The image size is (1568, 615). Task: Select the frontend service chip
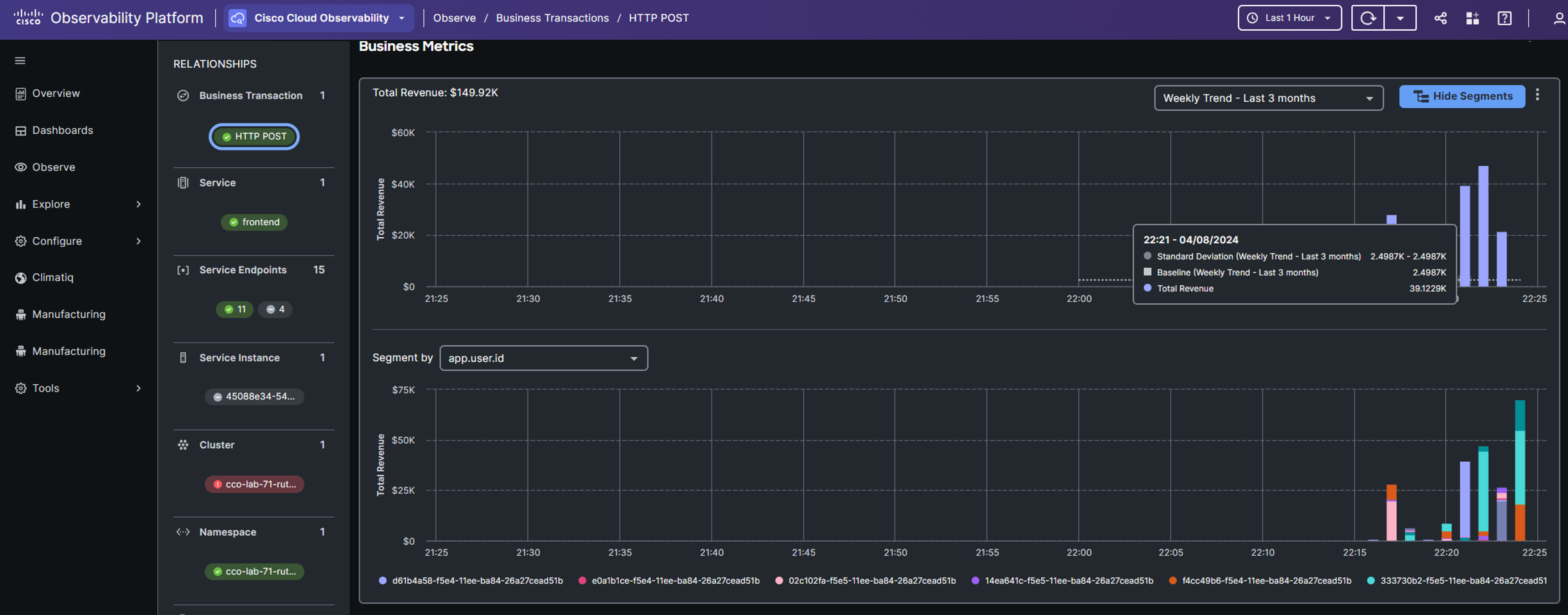(254, 222)
